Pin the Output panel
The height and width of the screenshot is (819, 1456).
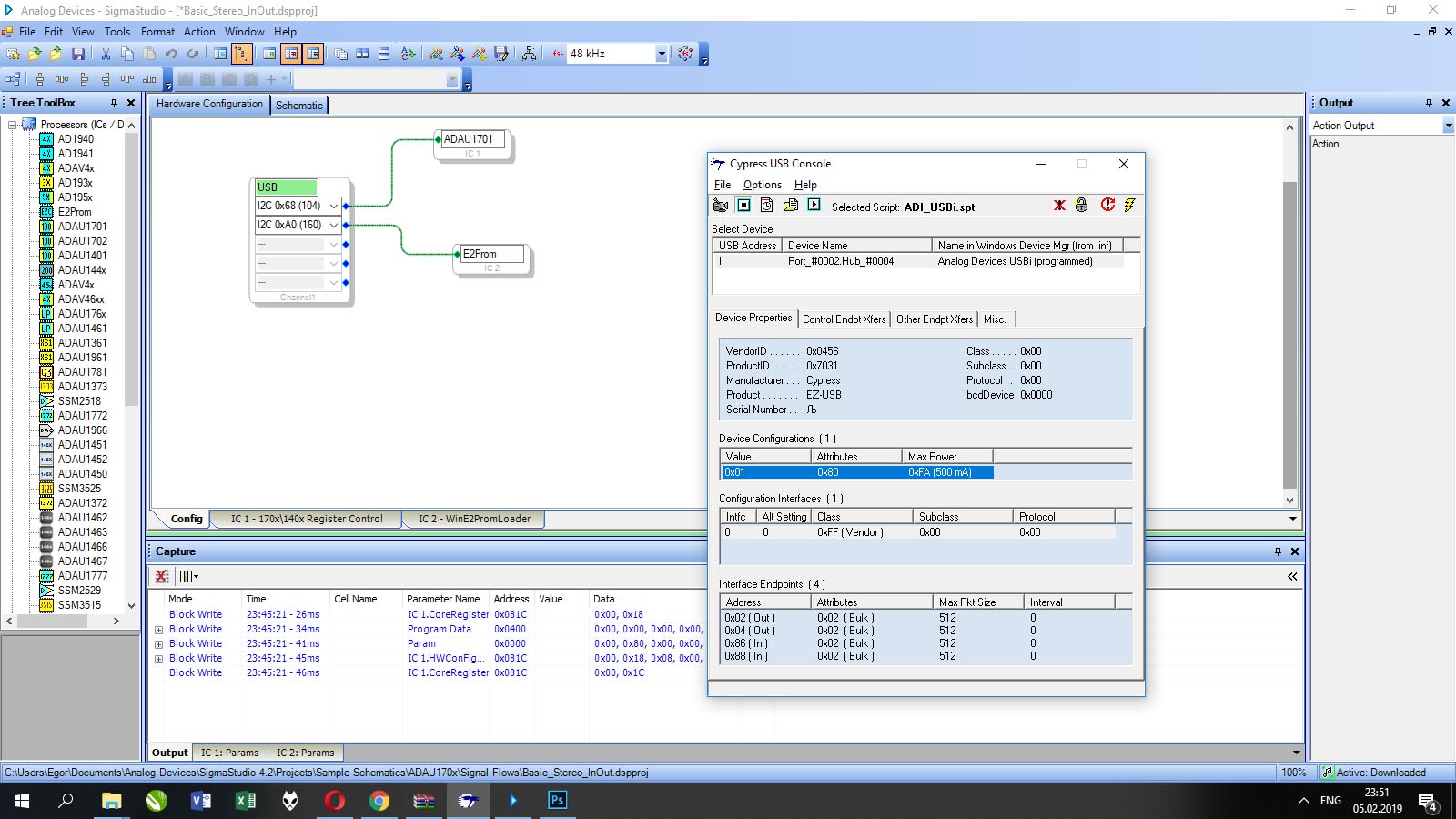pos(1429,103)
